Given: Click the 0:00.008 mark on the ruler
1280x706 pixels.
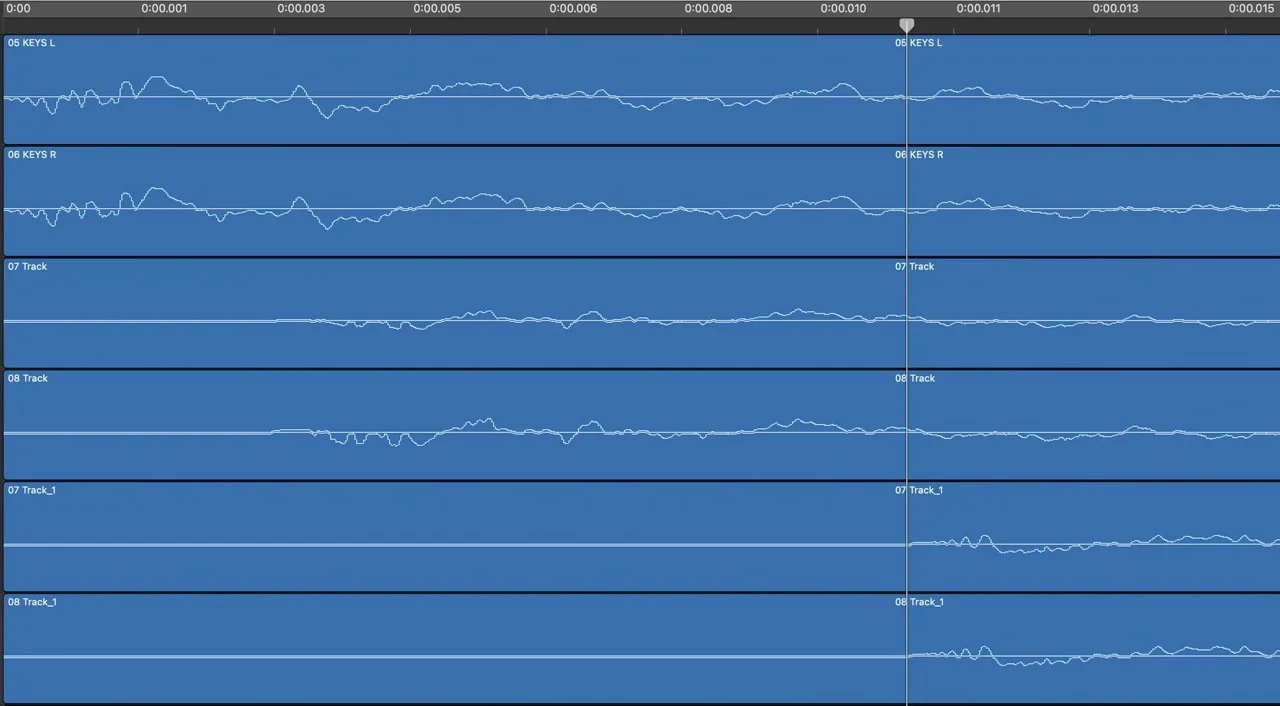Looking at the screenshot, I should pos(708,9).
